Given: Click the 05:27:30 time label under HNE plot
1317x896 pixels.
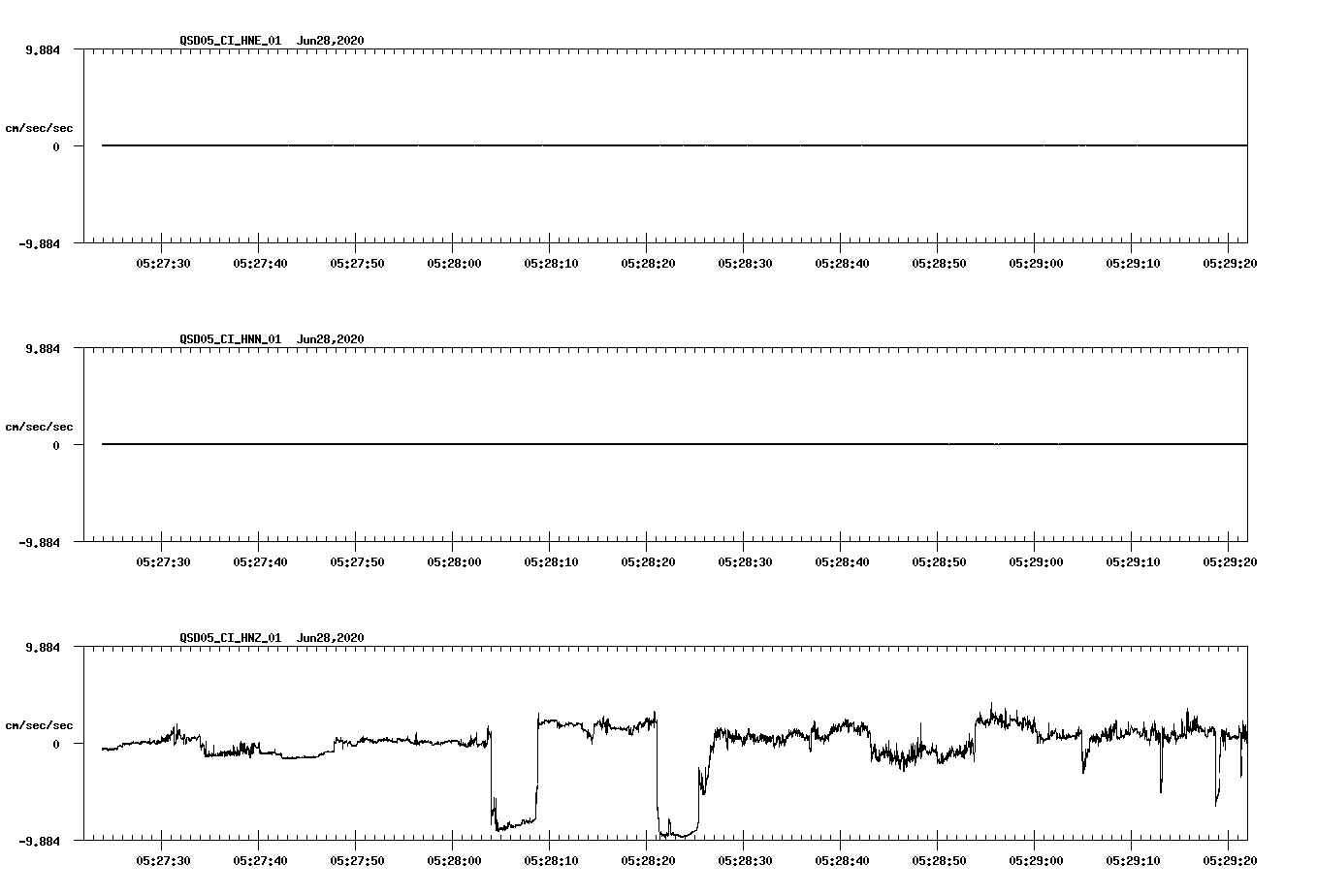Looking at the screenshot, I should (x=163, y=263).
